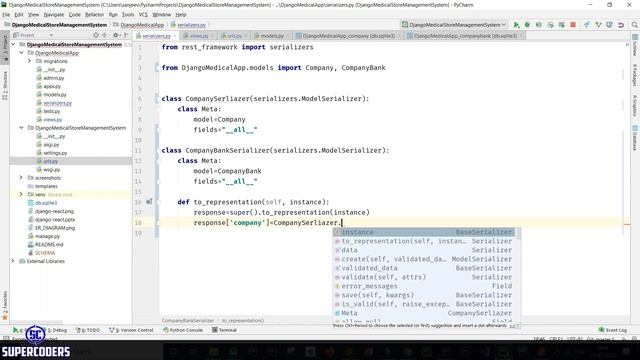Run the project with the green Run icon

coord(516,25)
